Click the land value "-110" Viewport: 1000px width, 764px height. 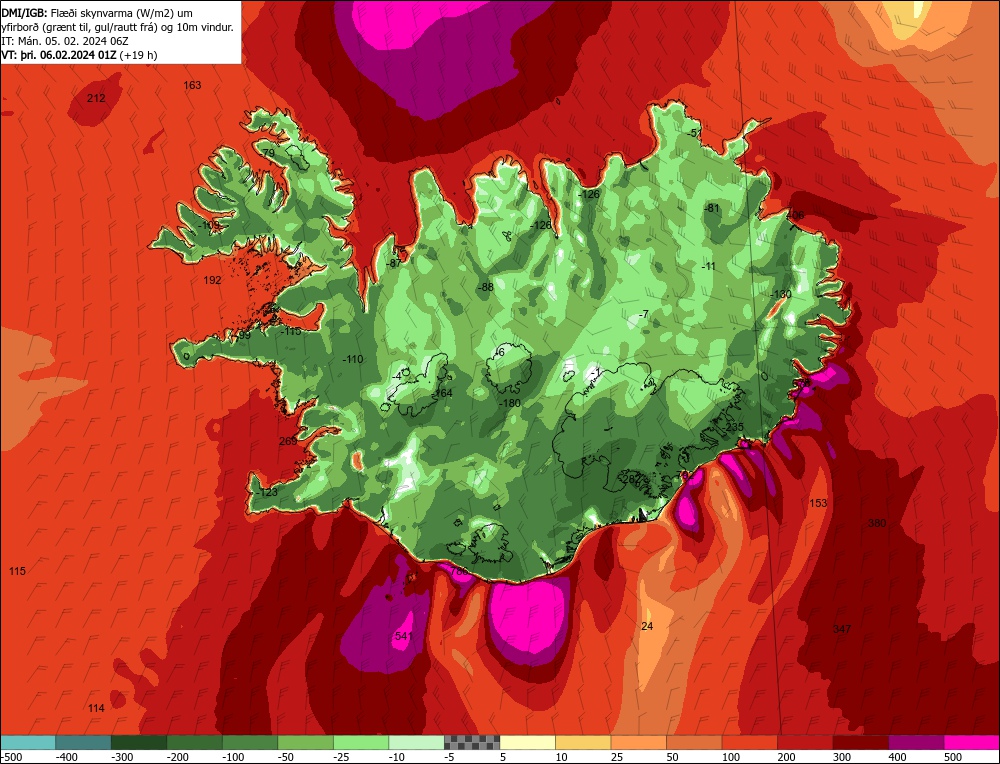click(353, 359)
